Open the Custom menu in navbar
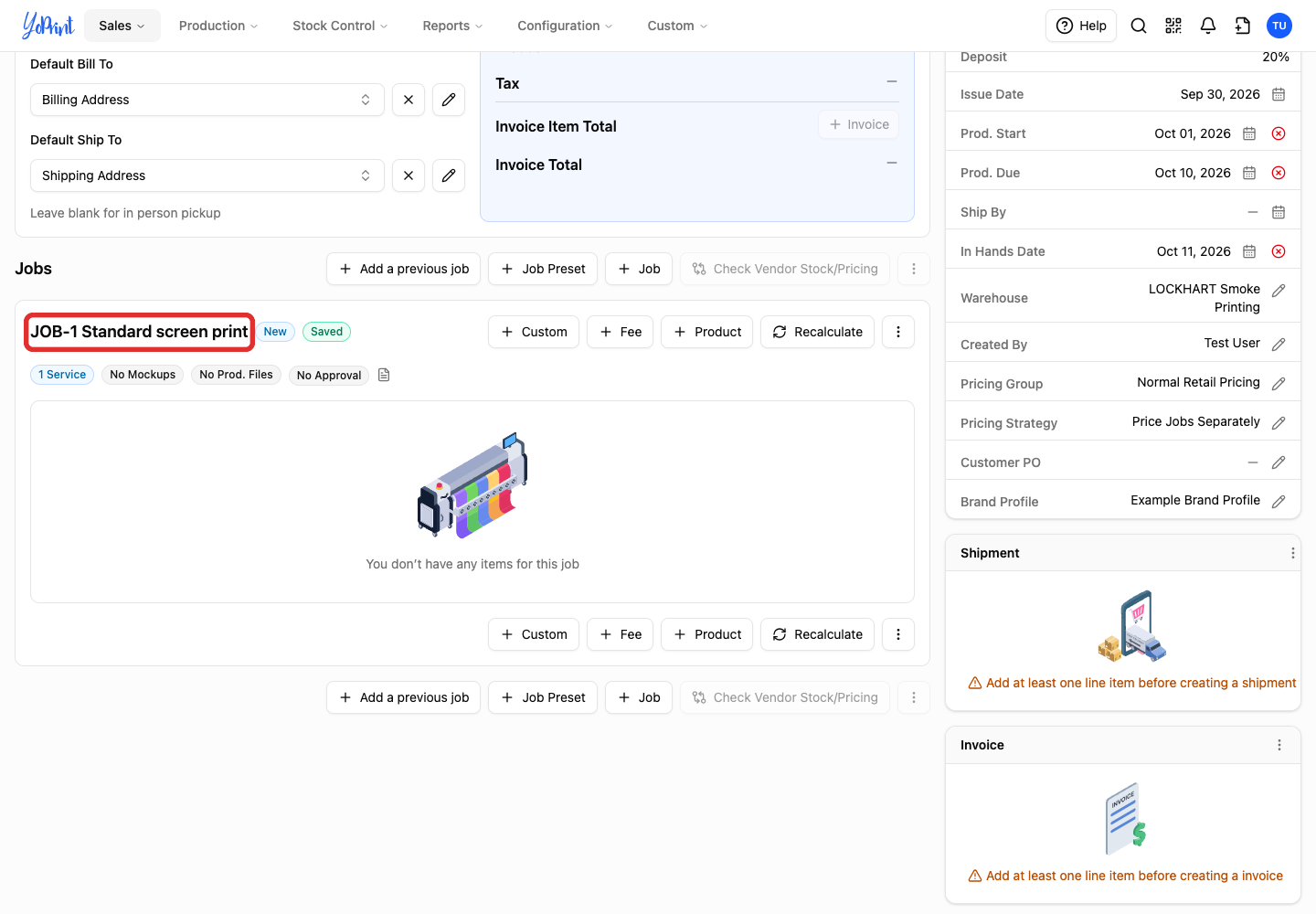 coord(677,26)
